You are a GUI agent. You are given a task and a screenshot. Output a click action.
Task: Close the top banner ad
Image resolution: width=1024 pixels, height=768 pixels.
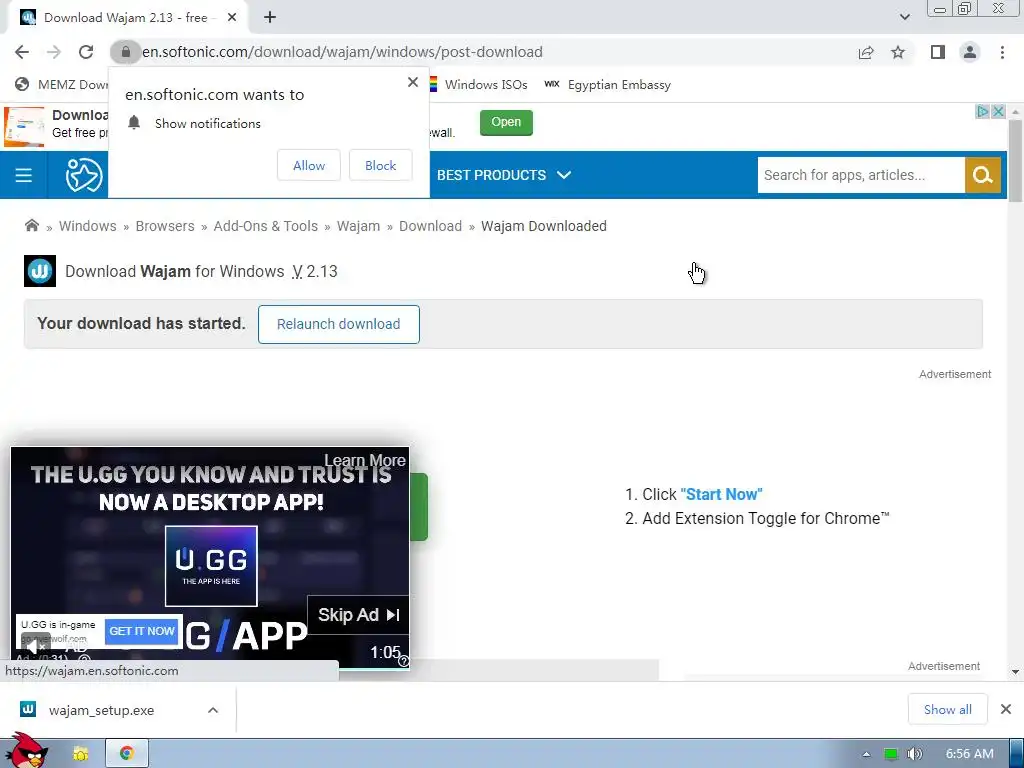998,112
